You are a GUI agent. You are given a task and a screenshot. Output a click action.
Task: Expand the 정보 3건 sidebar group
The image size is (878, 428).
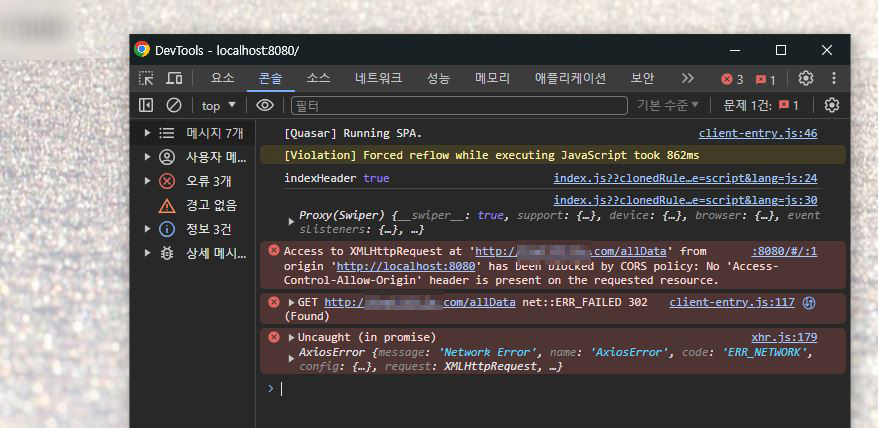[148, 229]
